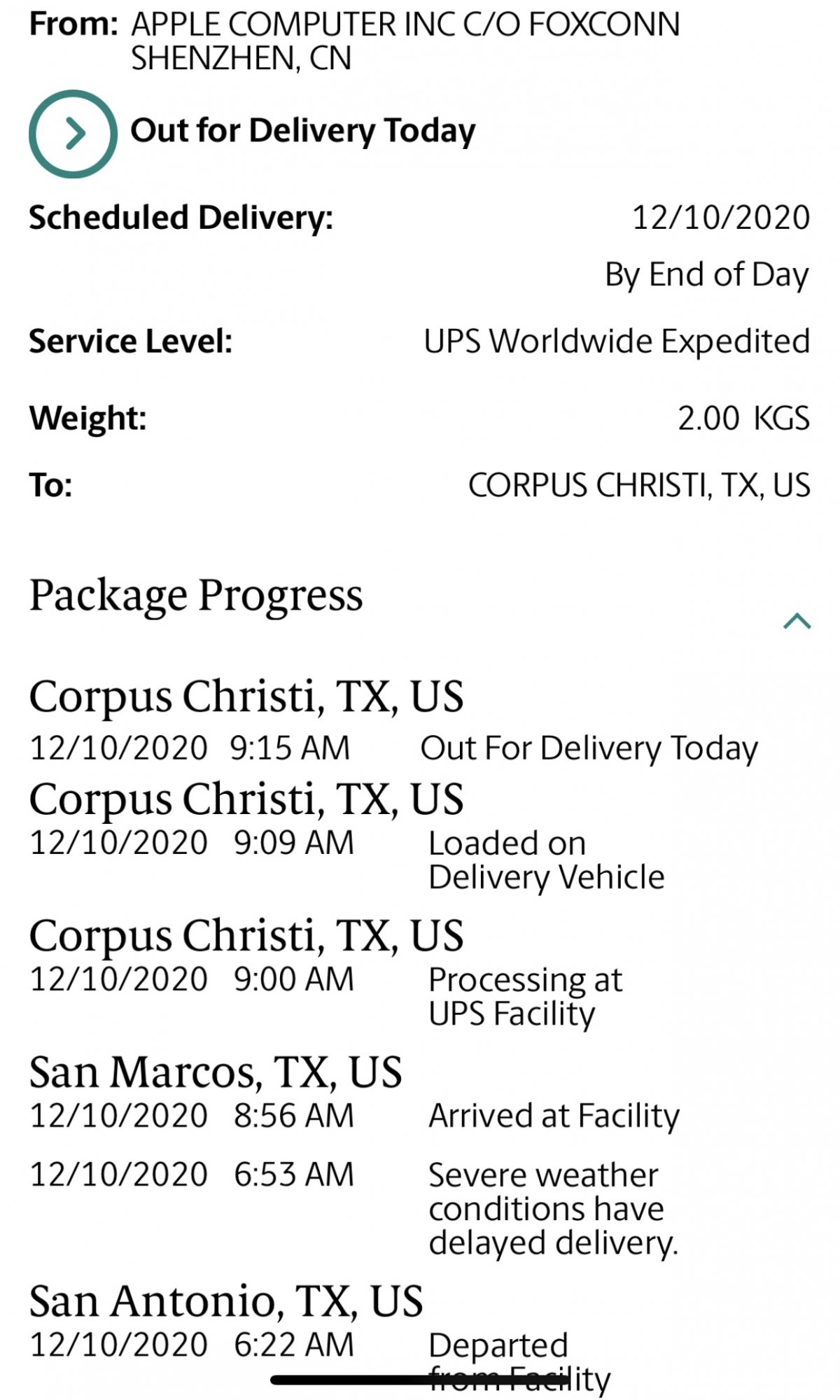Select the Package Progress heading
840x1400 pixels.
[x=196, y=596]
